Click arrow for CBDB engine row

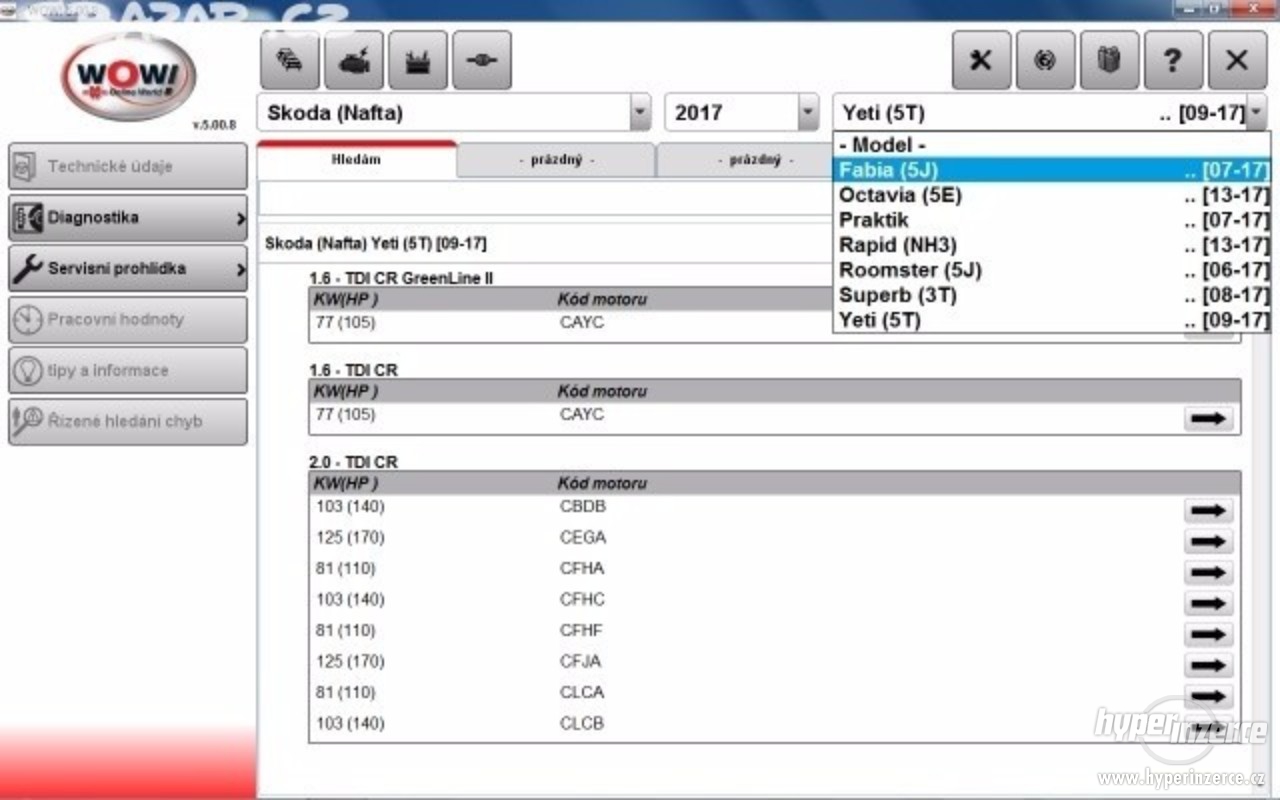click(1208, 510)
